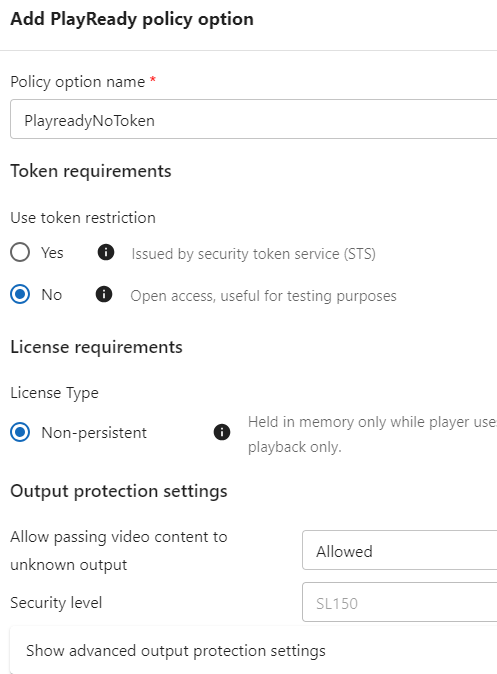The height and width of the screenshot is (674, 497).
Task: Open the unknown output Allowed dropdown
Action: (400, 550)
